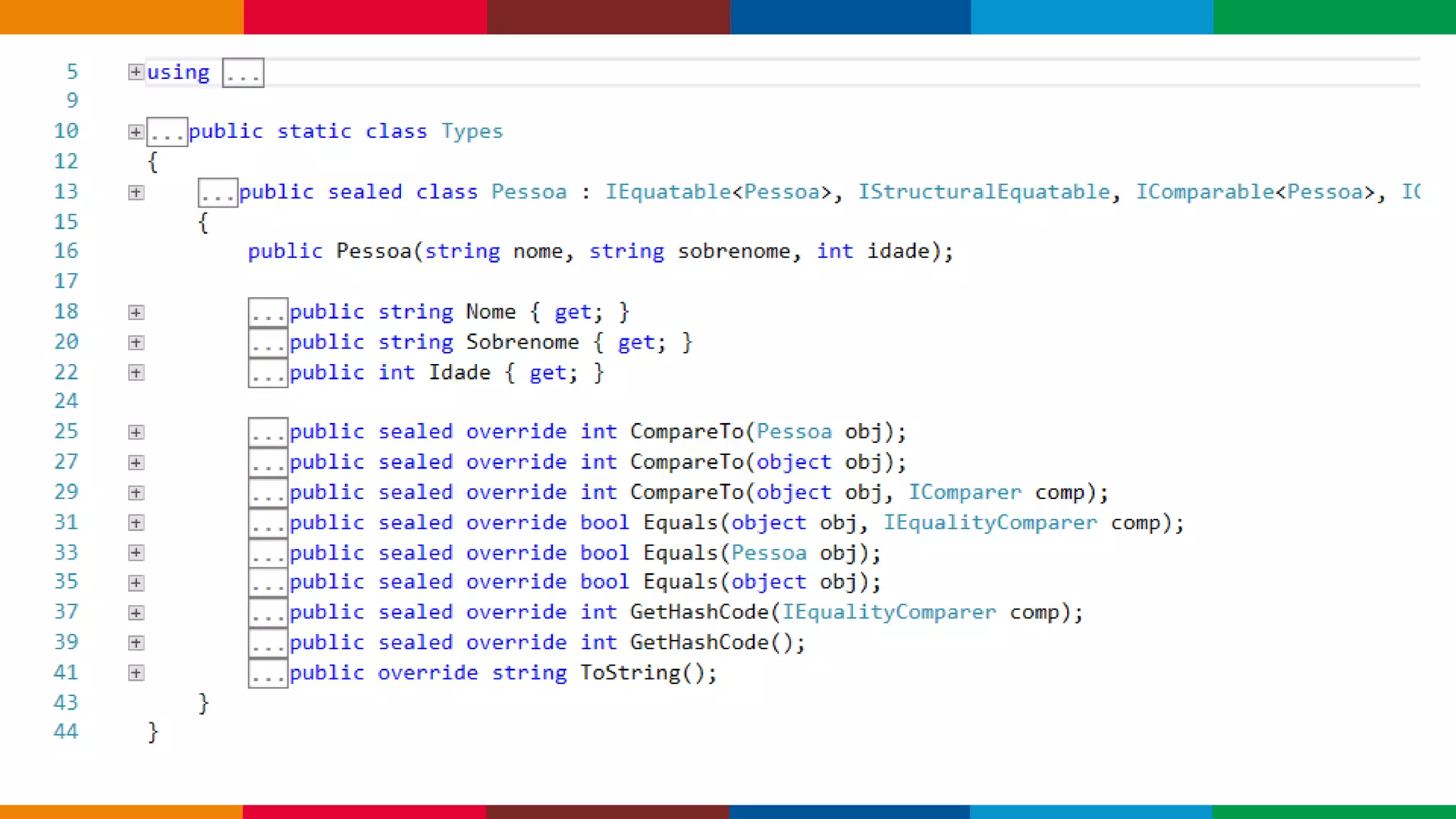Expand node for Equals with IEqualityComparer line 31
This screenshot has width=1456, height=819.
(x=136, y=523)
